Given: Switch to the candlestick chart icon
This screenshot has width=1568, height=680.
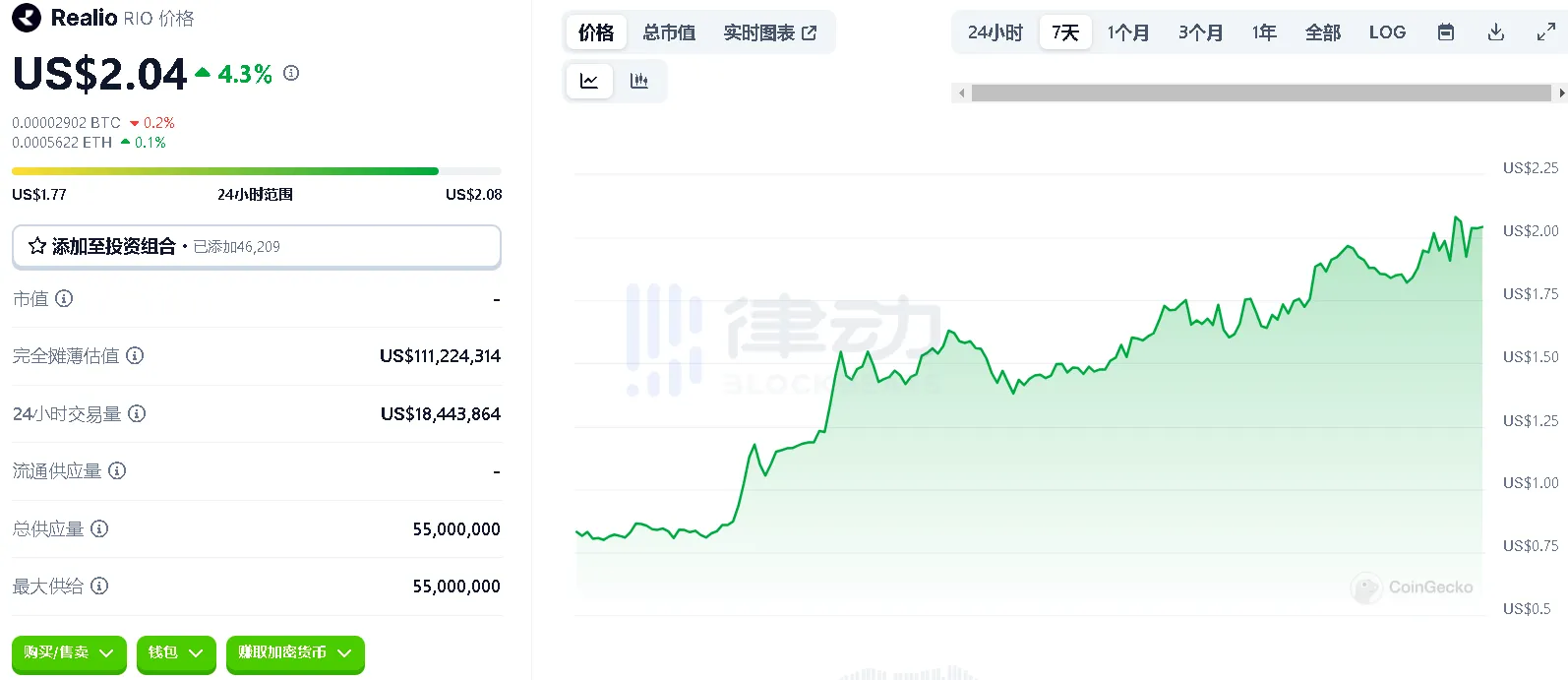Looking at the screenshot, I should (x=639, y=82).
